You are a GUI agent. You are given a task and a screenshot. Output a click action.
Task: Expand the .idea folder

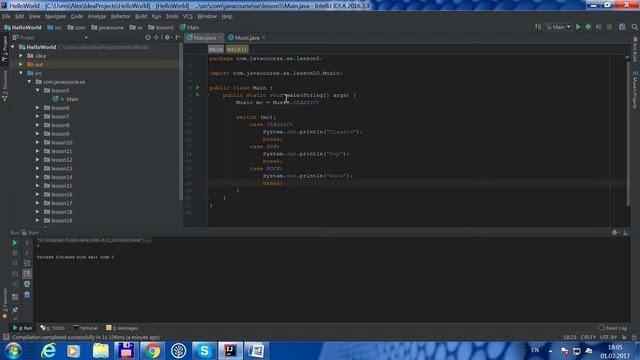tap(21, 56)
